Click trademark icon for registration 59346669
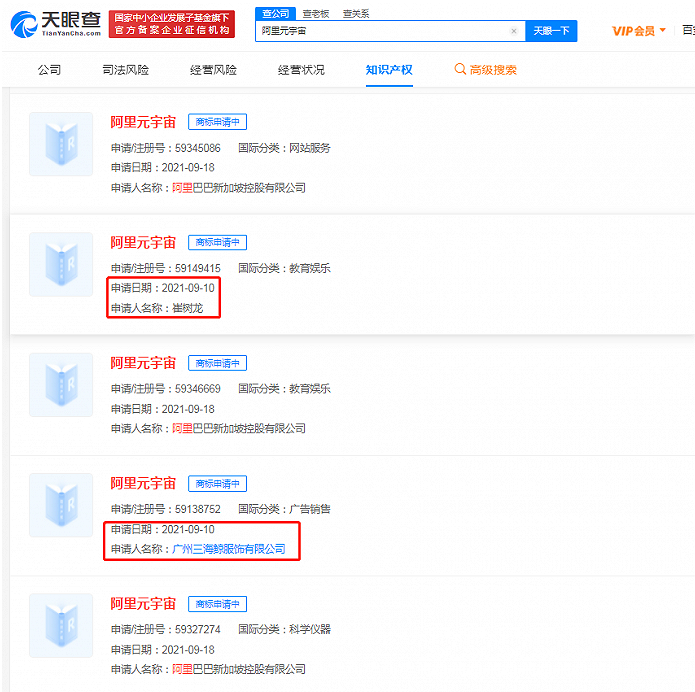The height and width of the screenshot is (692, 695). coord(61,385)
